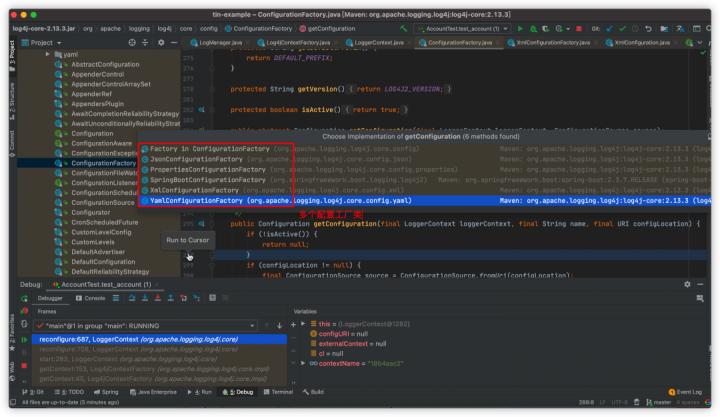
Task: Select ConfigurationFactory in Project tree
Action: coord(103,163)
